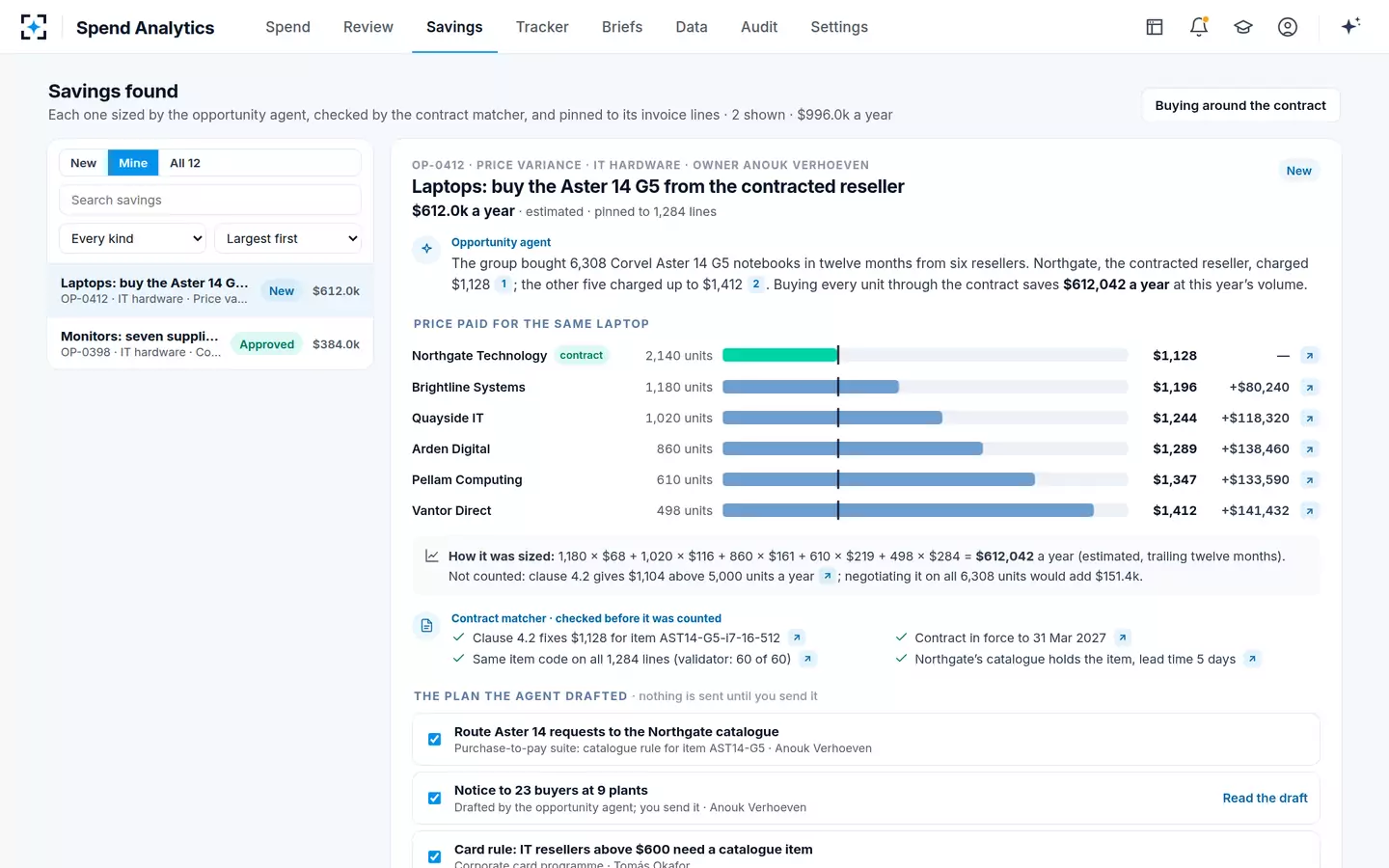This screenshot has width=1389, height=868.
Task: Open the Brightline Systems row link arrow
Action: pos(1310,388)
